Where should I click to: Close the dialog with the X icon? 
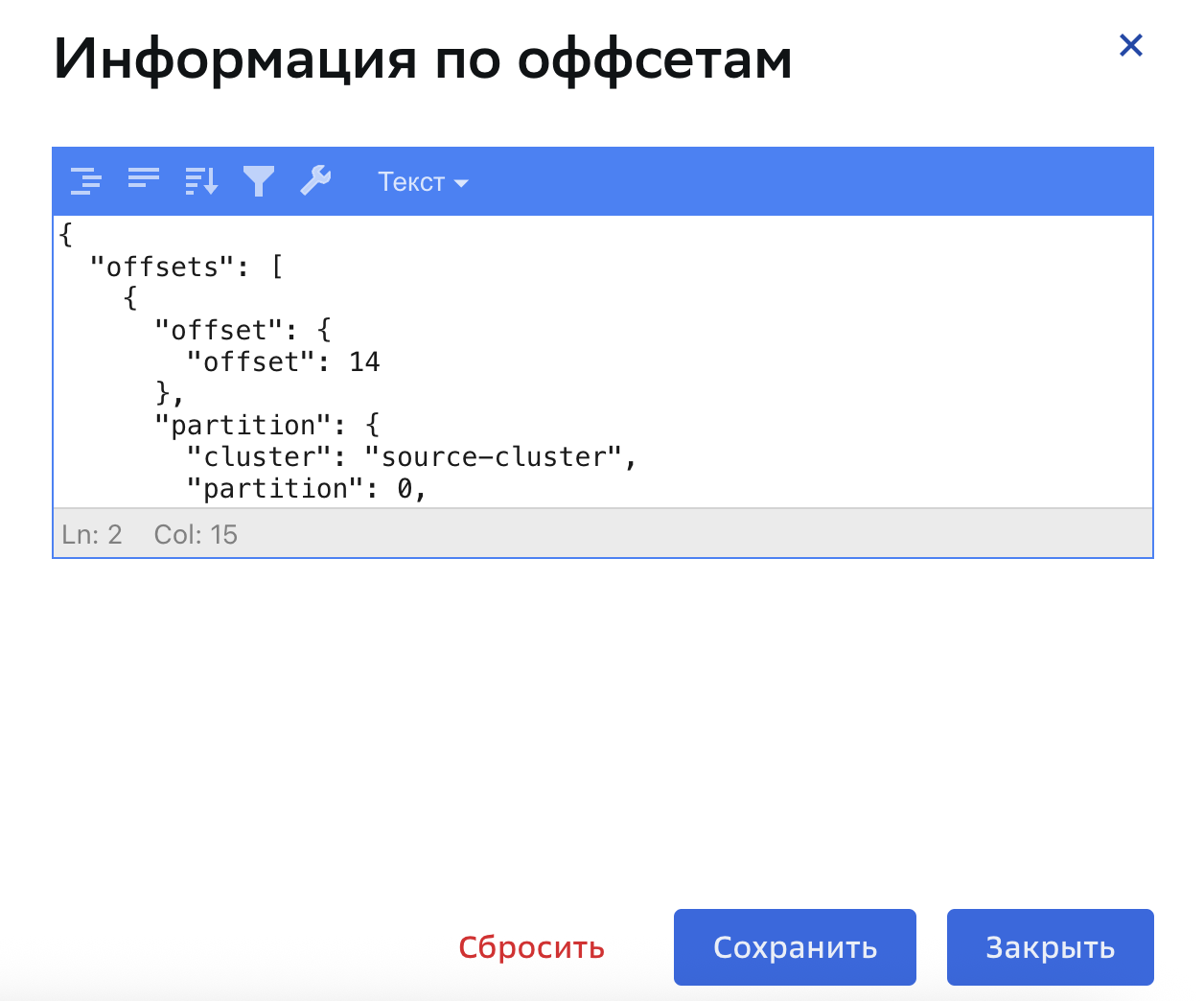[x=1131, y=45]
